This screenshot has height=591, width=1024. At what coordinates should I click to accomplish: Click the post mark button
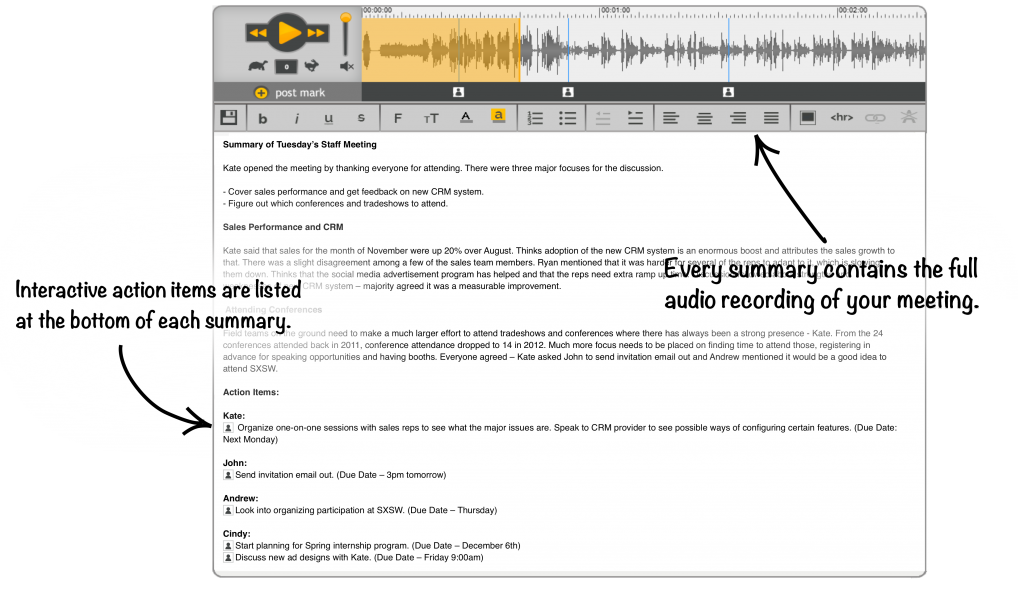point(290,93)
